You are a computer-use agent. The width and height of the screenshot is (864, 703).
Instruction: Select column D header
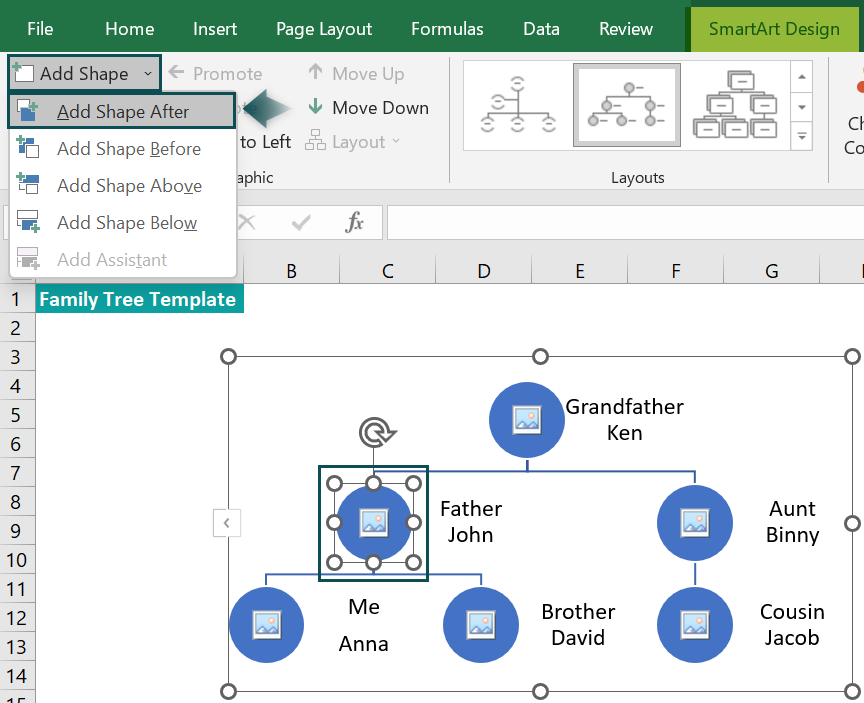483,271
